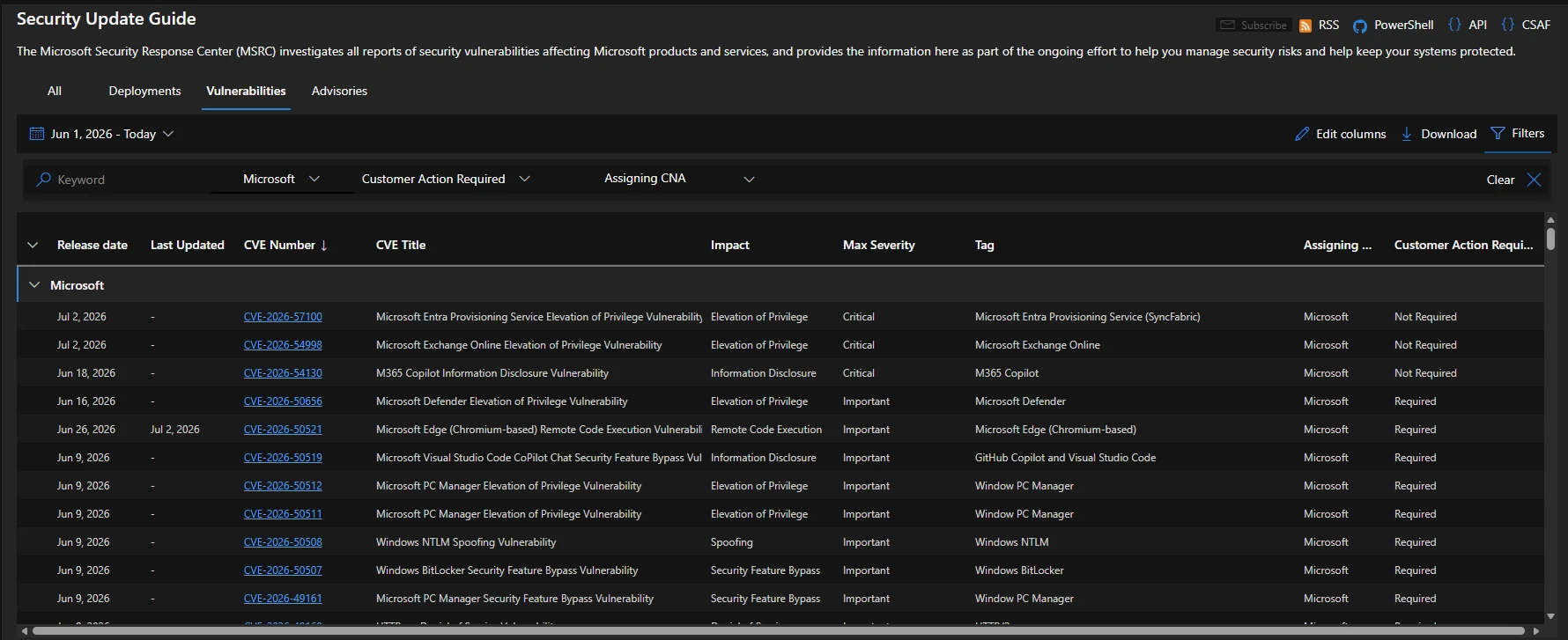Open the CVE-2026-50508 link
Image resolution: width=1568 pixels, height=640 pixels.
pyautogui.click(x=283, y=542)
